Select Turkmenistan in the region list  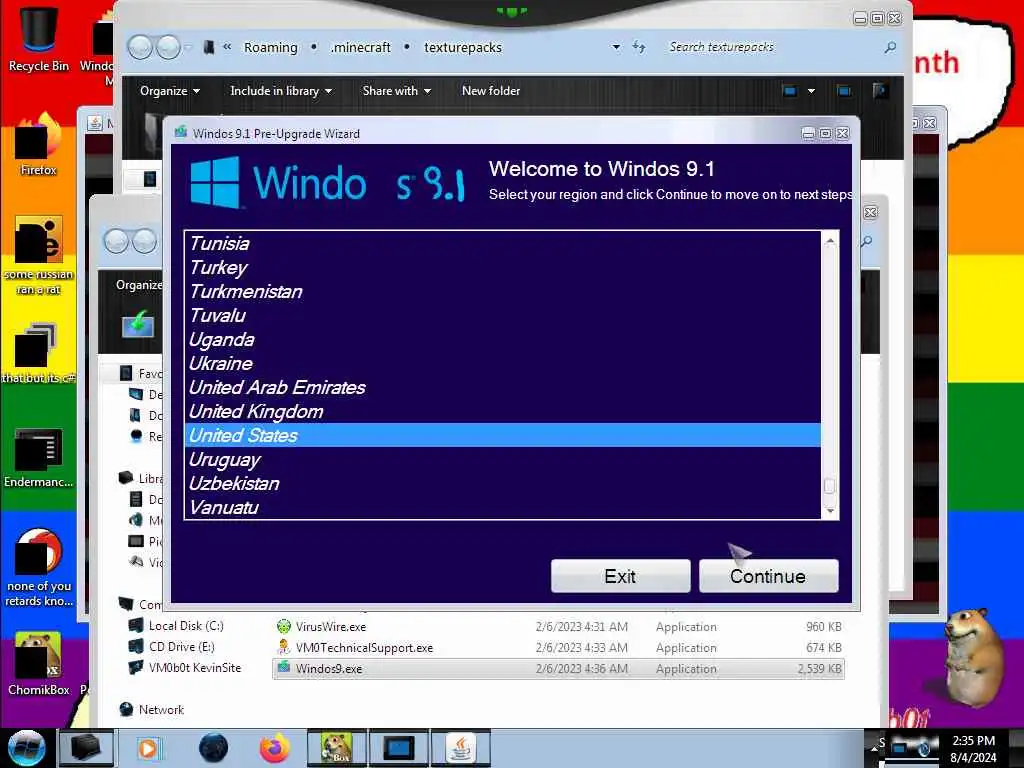[502, 291]
